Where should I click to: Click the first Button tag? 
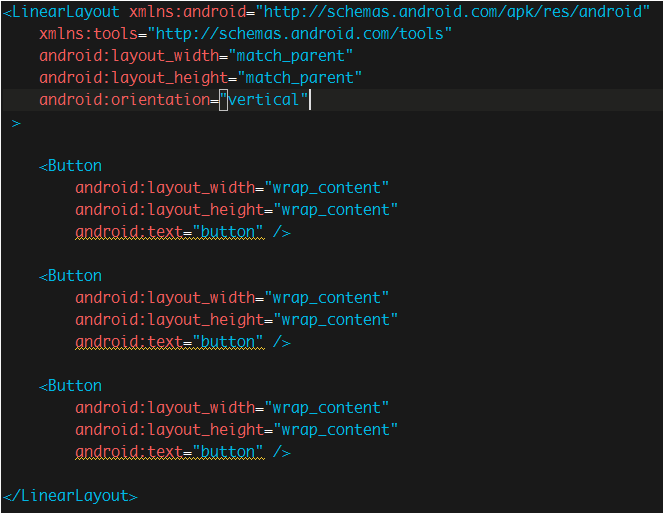point(70,165)
